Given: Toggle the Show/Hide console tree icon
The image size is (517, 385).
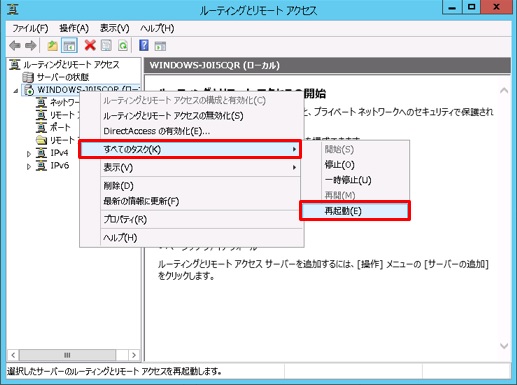Looking at the screenshot, I should 69,46.
